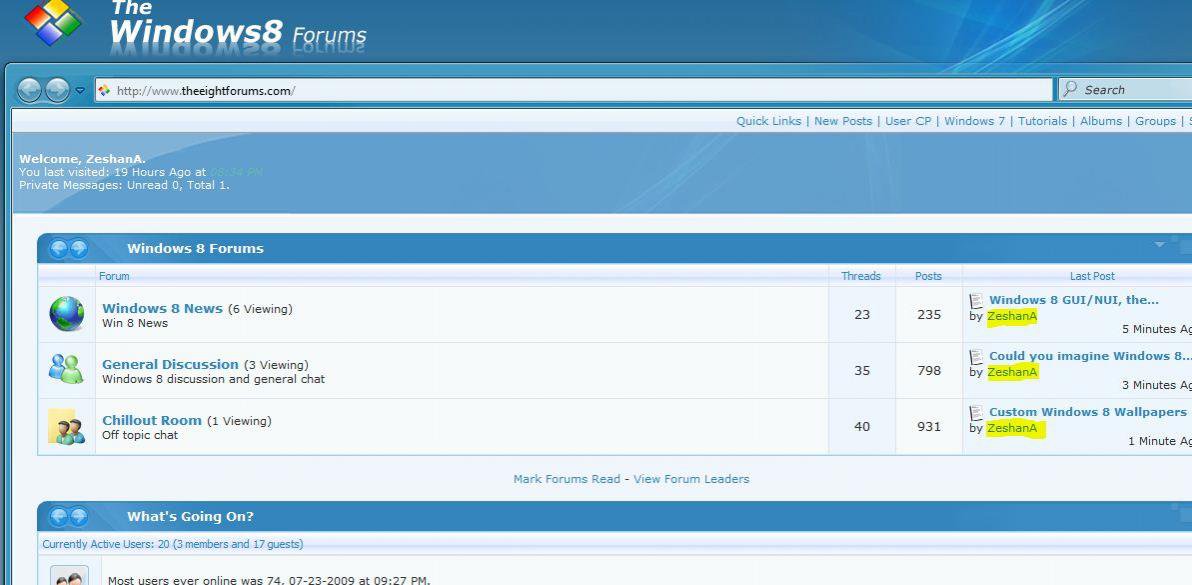Open the navigation history dropdown arrow
This screenshot has width=1192, height=585.
pos(80,91)
